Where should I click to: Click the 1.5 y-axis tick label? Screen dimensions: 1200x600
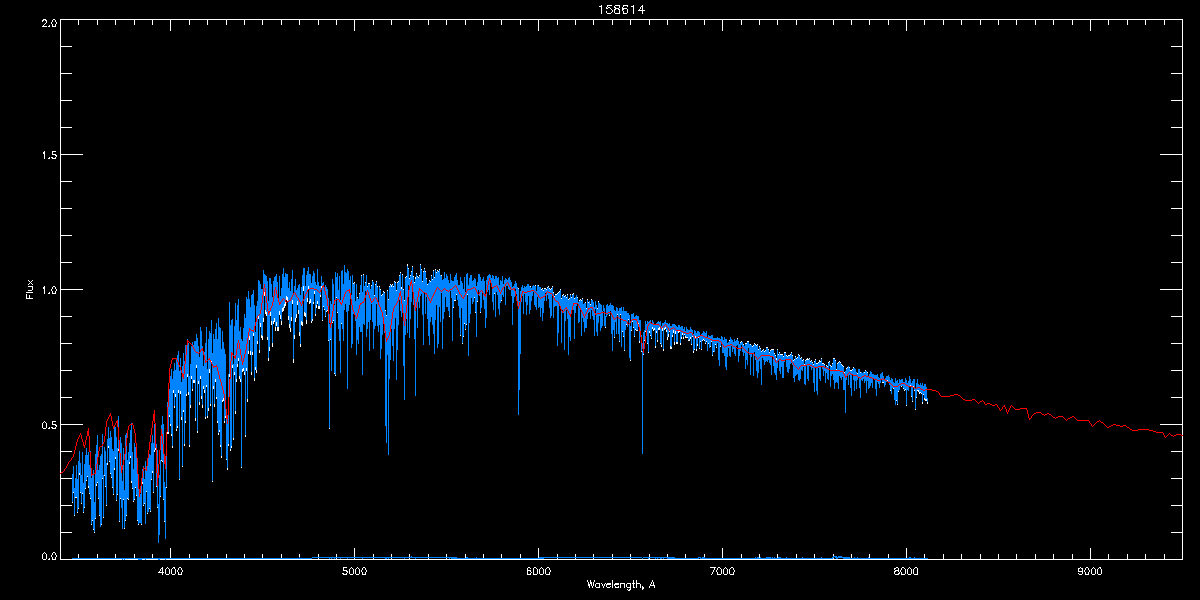click(x=46, y=155)
